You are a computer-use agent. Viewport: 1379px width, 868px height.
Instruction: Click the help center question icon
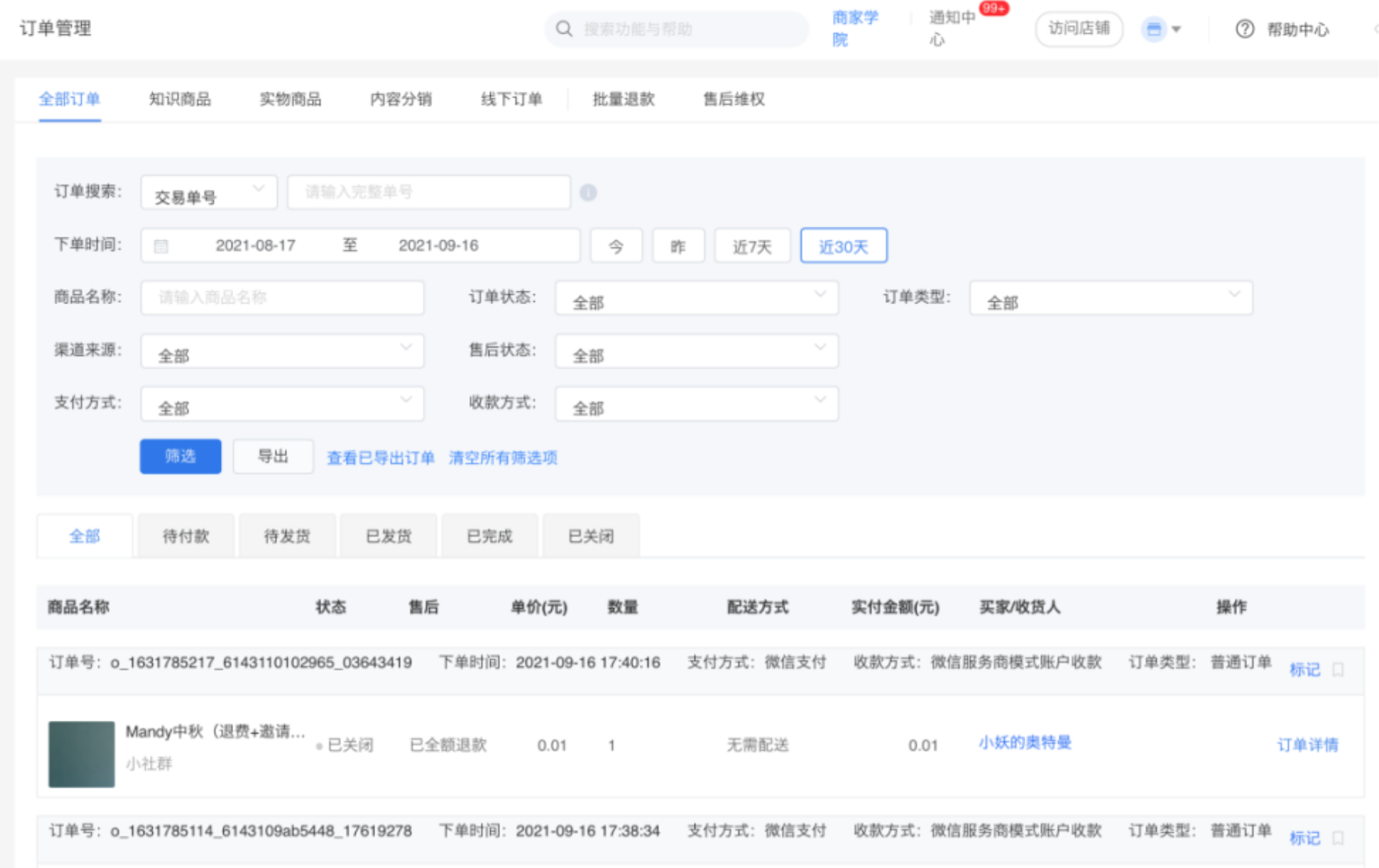(x=1244, y=29)
